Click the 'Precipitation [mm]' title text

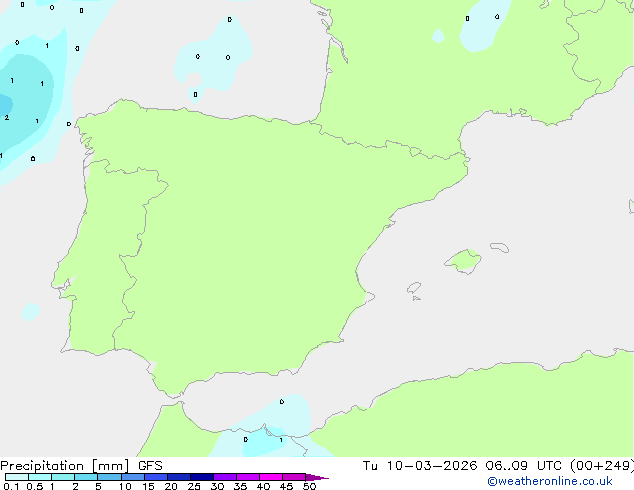point(65,466)
